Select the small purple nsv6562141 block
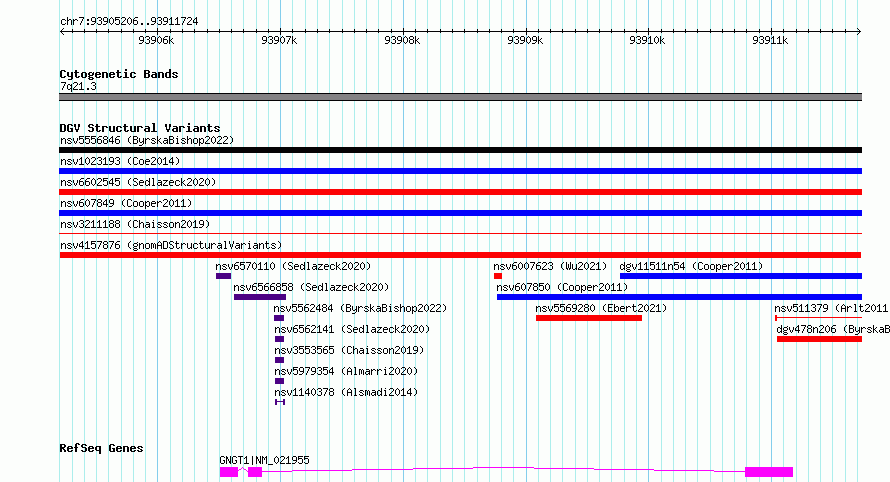 click(279, 339)
